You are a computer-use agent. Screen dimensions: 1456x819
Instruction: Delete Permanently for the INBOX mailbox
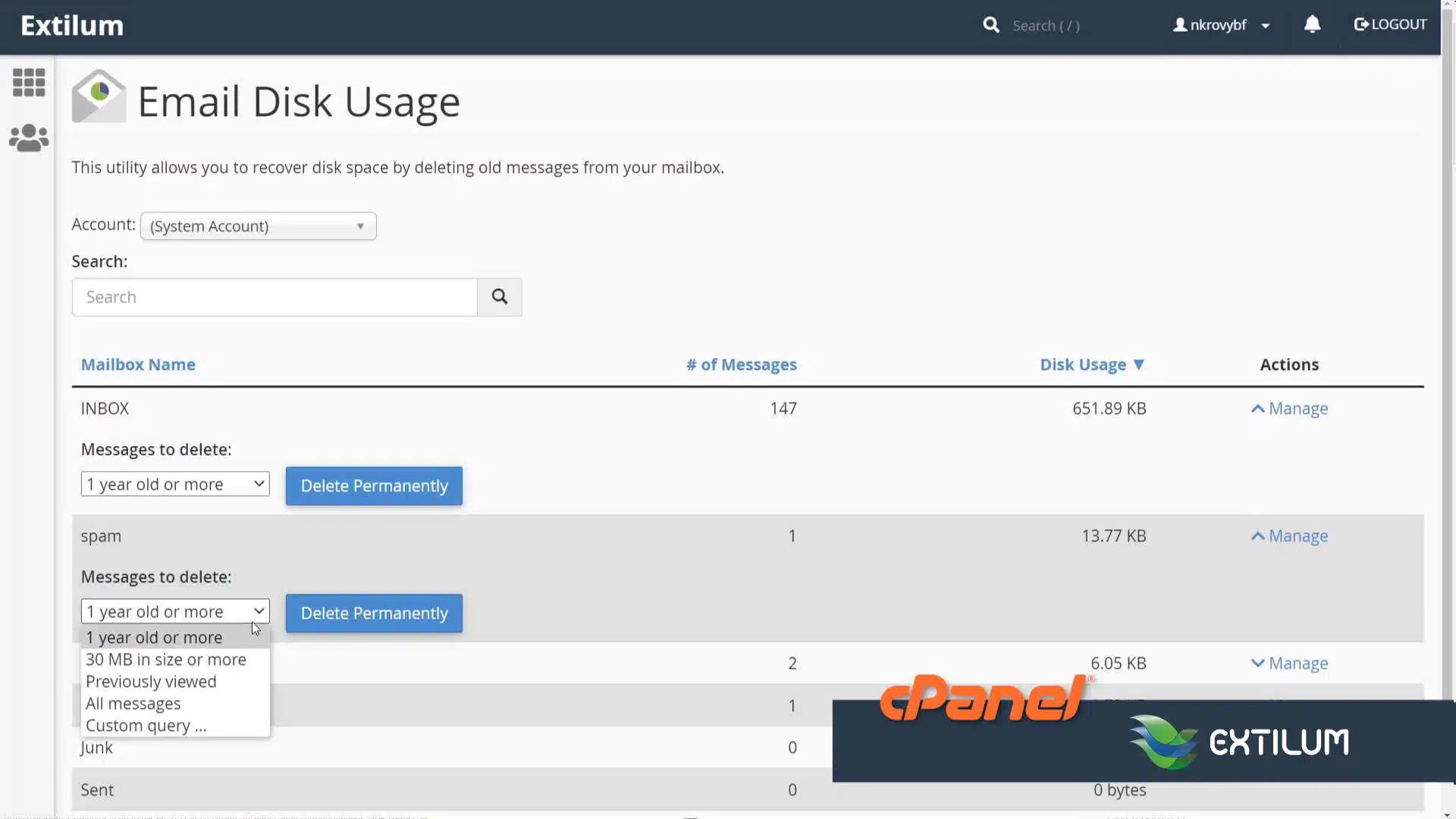pyautogui.click(x=374, y=486)
